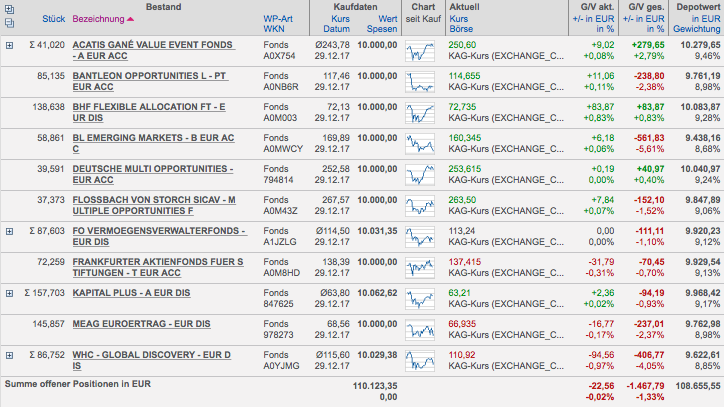Sort by G/V ges. +/- in EUR
724x407 pixels.
click(x=643, y=19)
